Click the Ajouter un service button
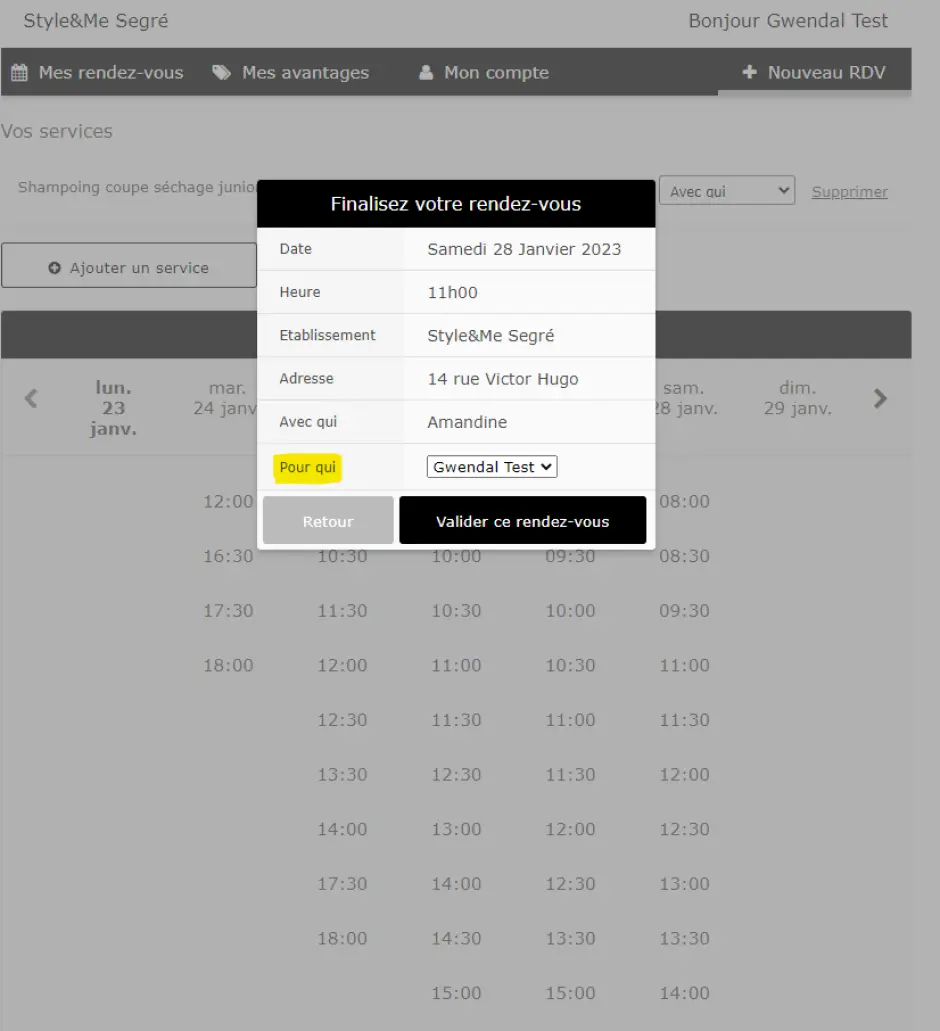940x1031 pixels. click(129, 268)
